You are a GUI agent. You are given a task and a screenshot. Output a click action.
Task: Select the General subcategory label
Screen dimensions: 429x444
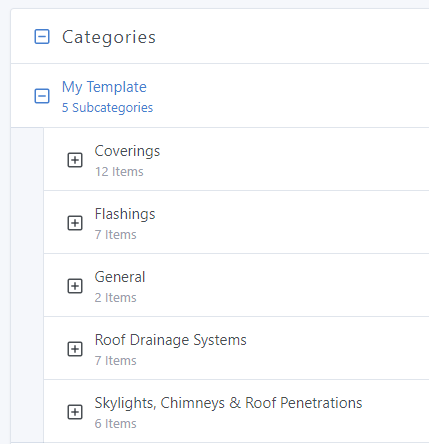[120, 277]
